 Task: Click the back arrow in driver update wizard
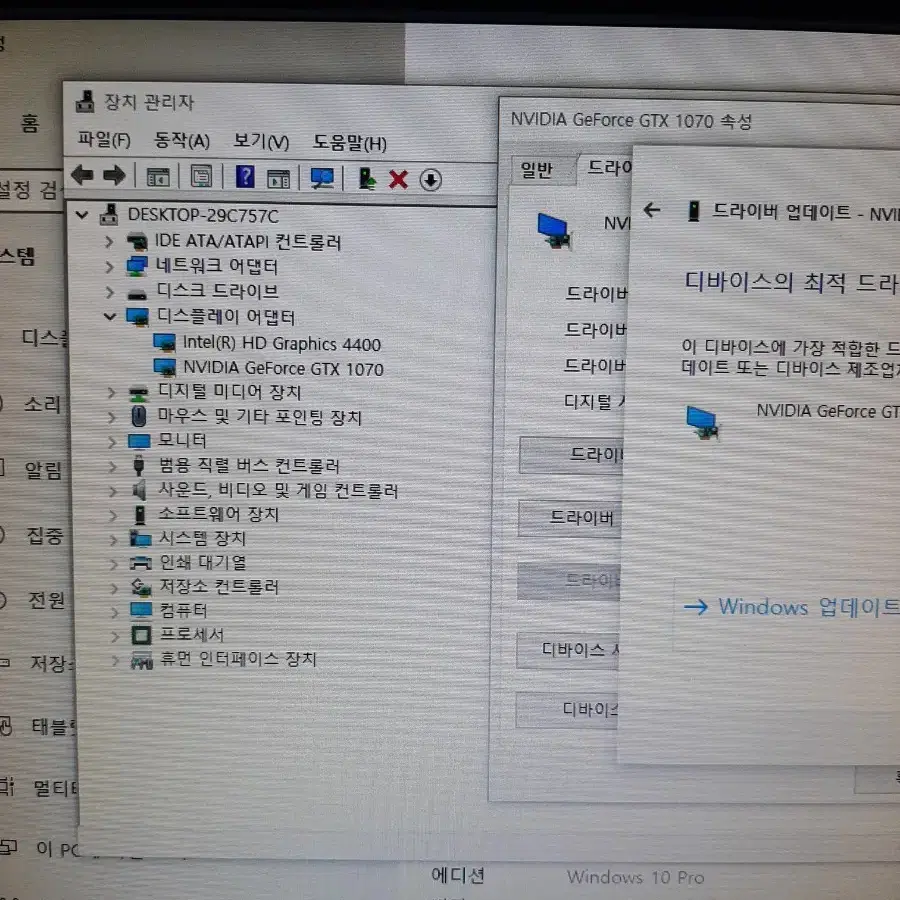click(x=651, y=210)
